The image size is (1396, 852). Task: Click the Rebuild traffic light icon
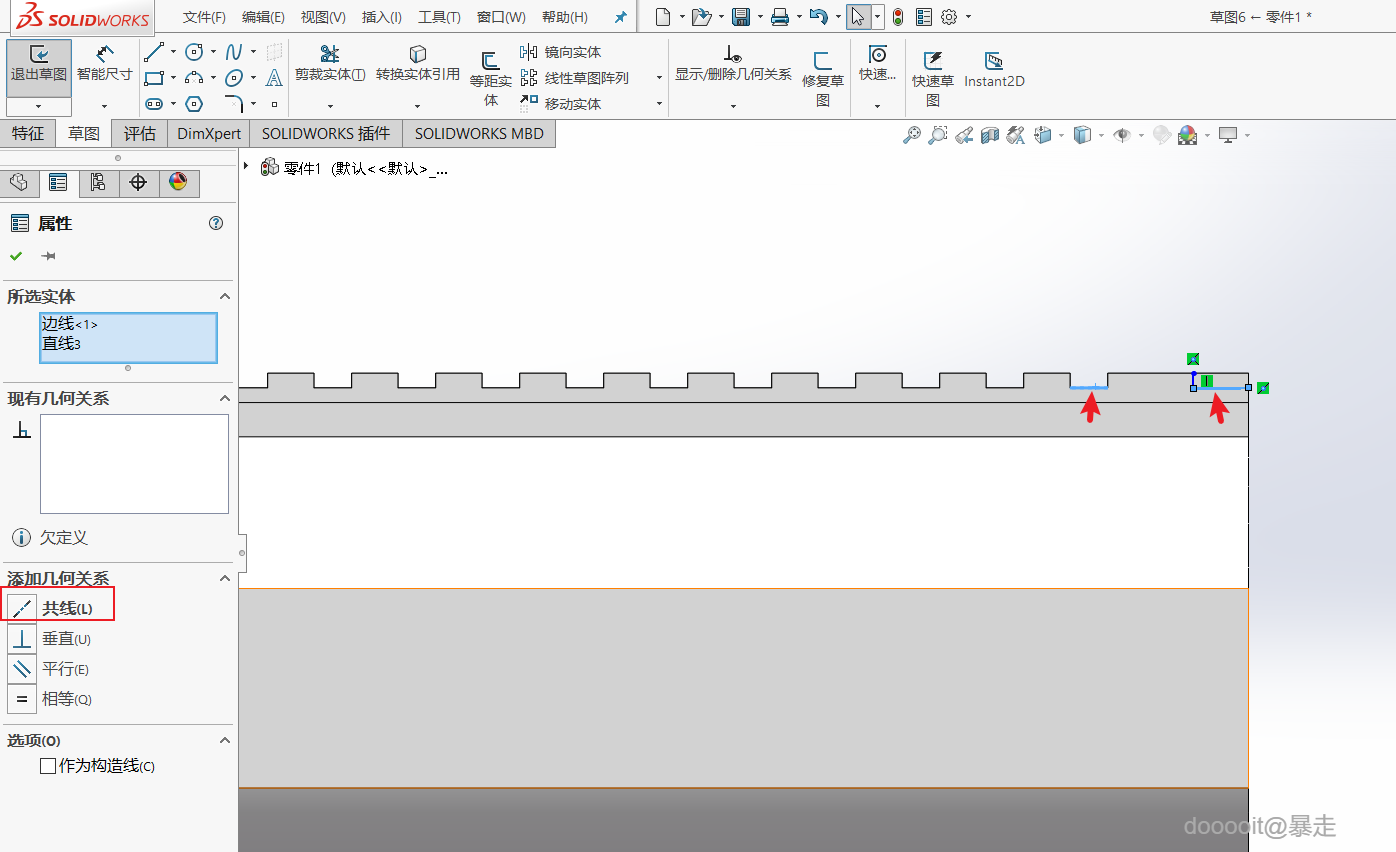pyautogui.click(x=898, y=17)
